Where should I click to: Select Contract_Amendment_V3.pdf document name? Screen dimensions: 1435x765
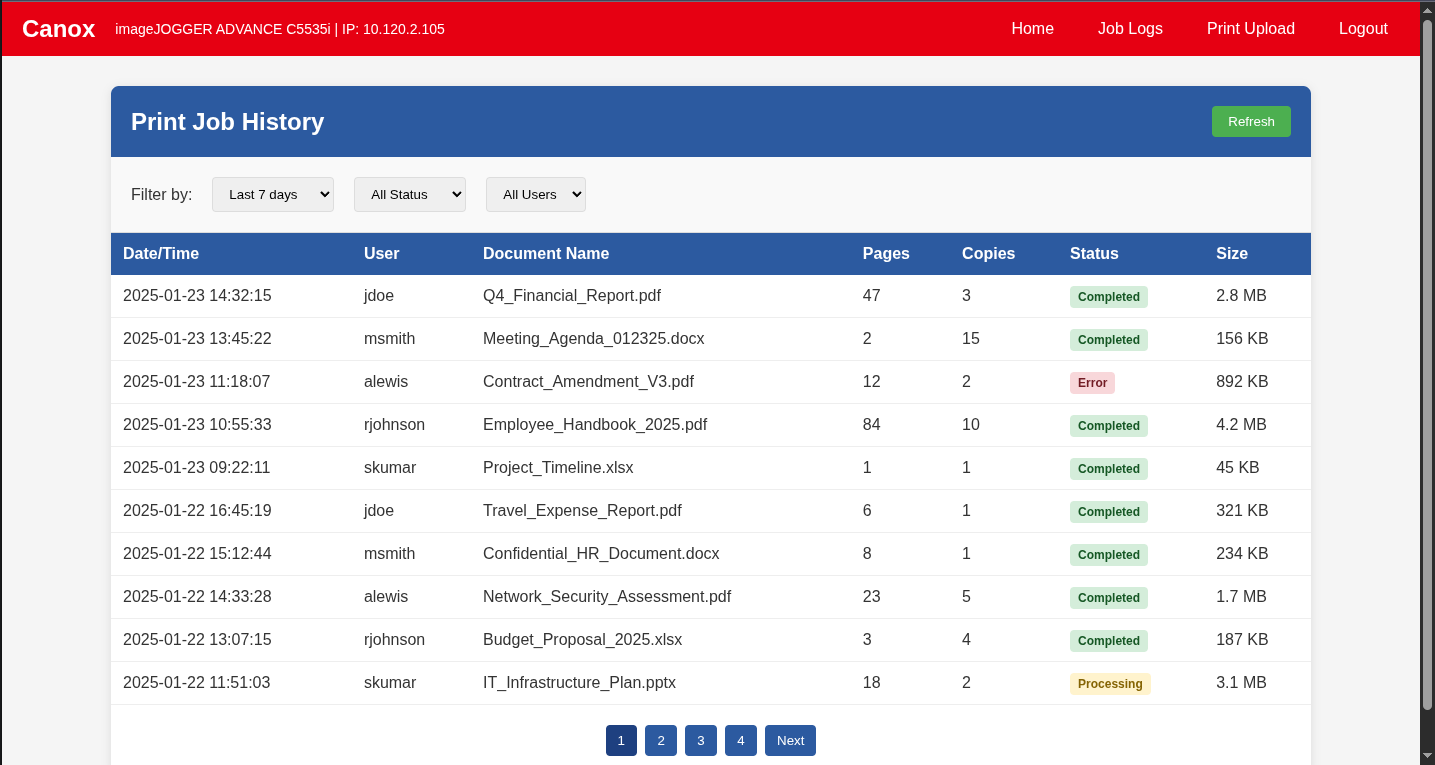(x=588, y=382)
